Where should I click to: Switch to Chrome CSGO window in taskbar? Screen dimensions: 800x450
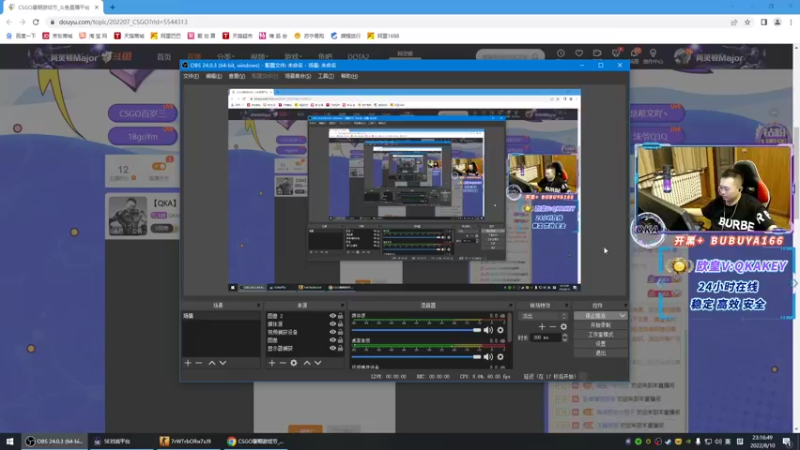coord(255,441)
